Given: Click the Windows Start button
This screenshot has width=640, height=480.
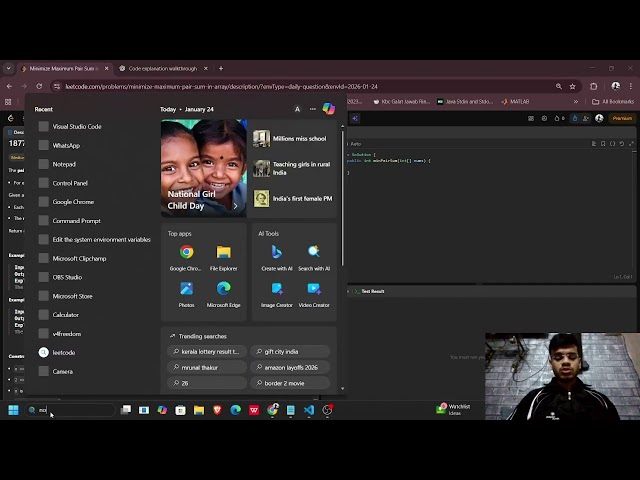Looking at the screenshot, I should (x=13, y=410).
